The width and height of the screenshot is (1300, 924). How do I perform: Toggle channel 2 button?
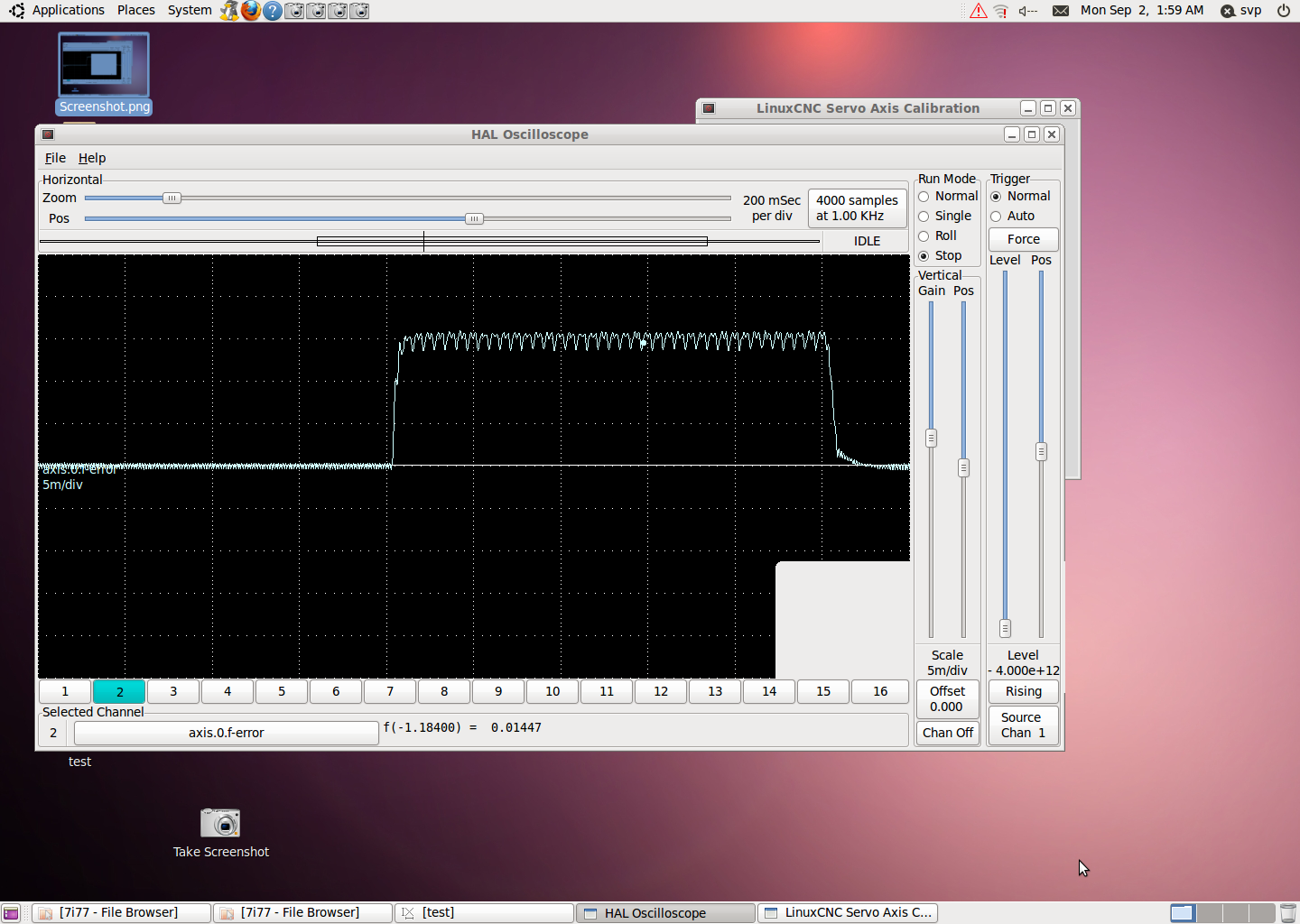click(x=119, y=692)
